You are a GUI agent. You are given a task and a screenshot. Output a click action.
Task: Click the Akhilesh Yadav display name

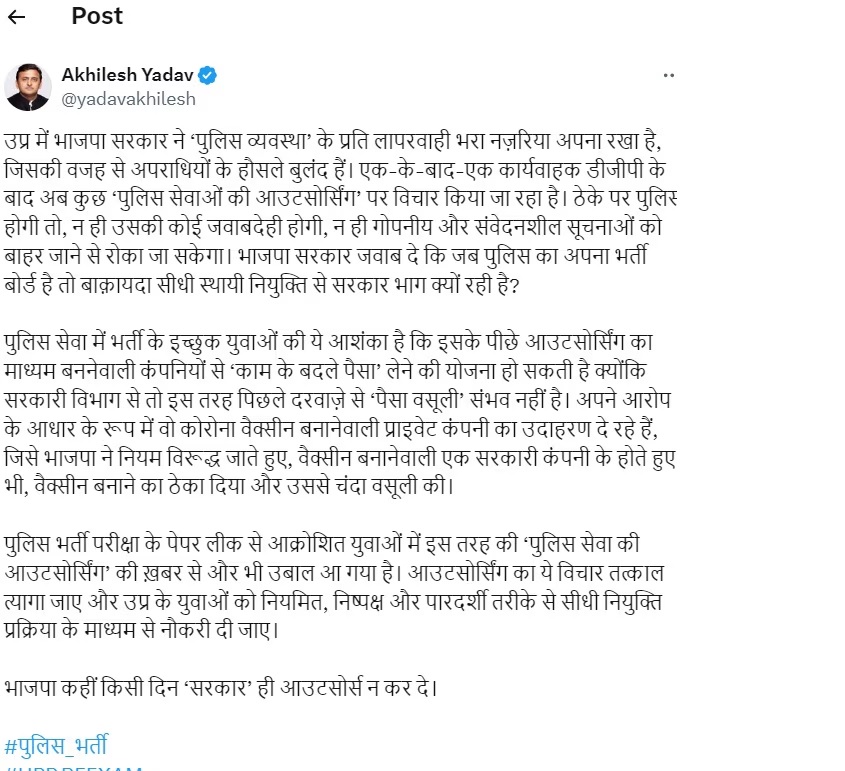127,76
